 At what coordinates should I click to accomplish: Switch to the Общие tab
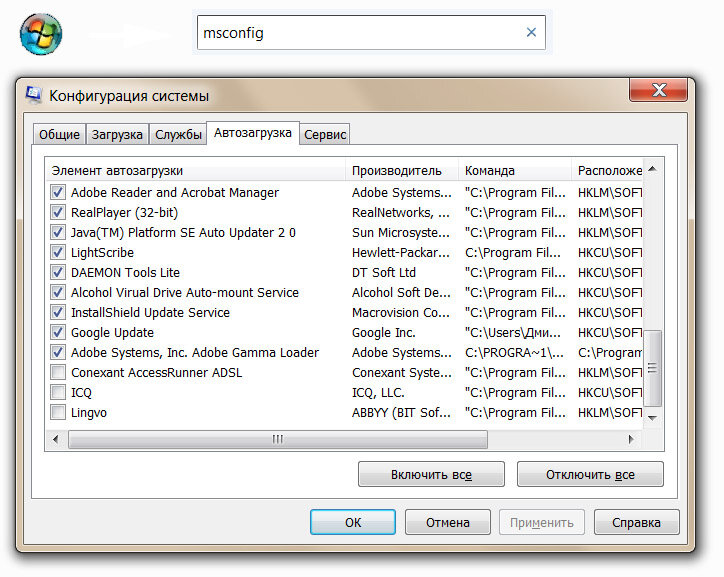pyautogui.click(x=59, y=134)
